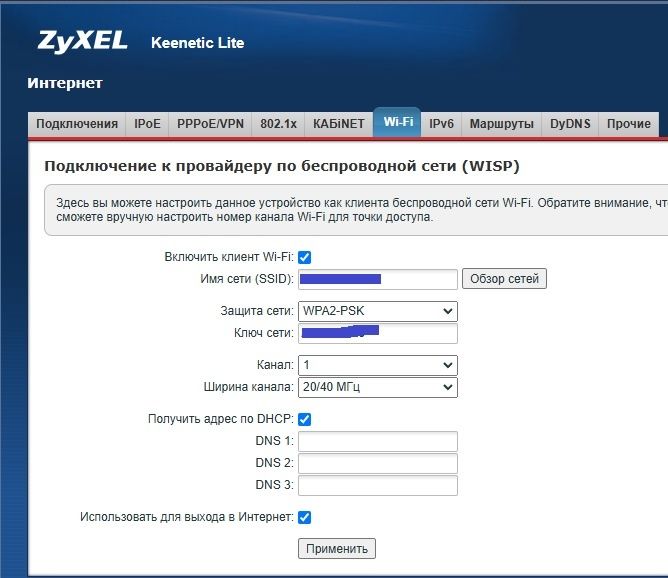Select the Wi-Fi tab

click(398, 122)
